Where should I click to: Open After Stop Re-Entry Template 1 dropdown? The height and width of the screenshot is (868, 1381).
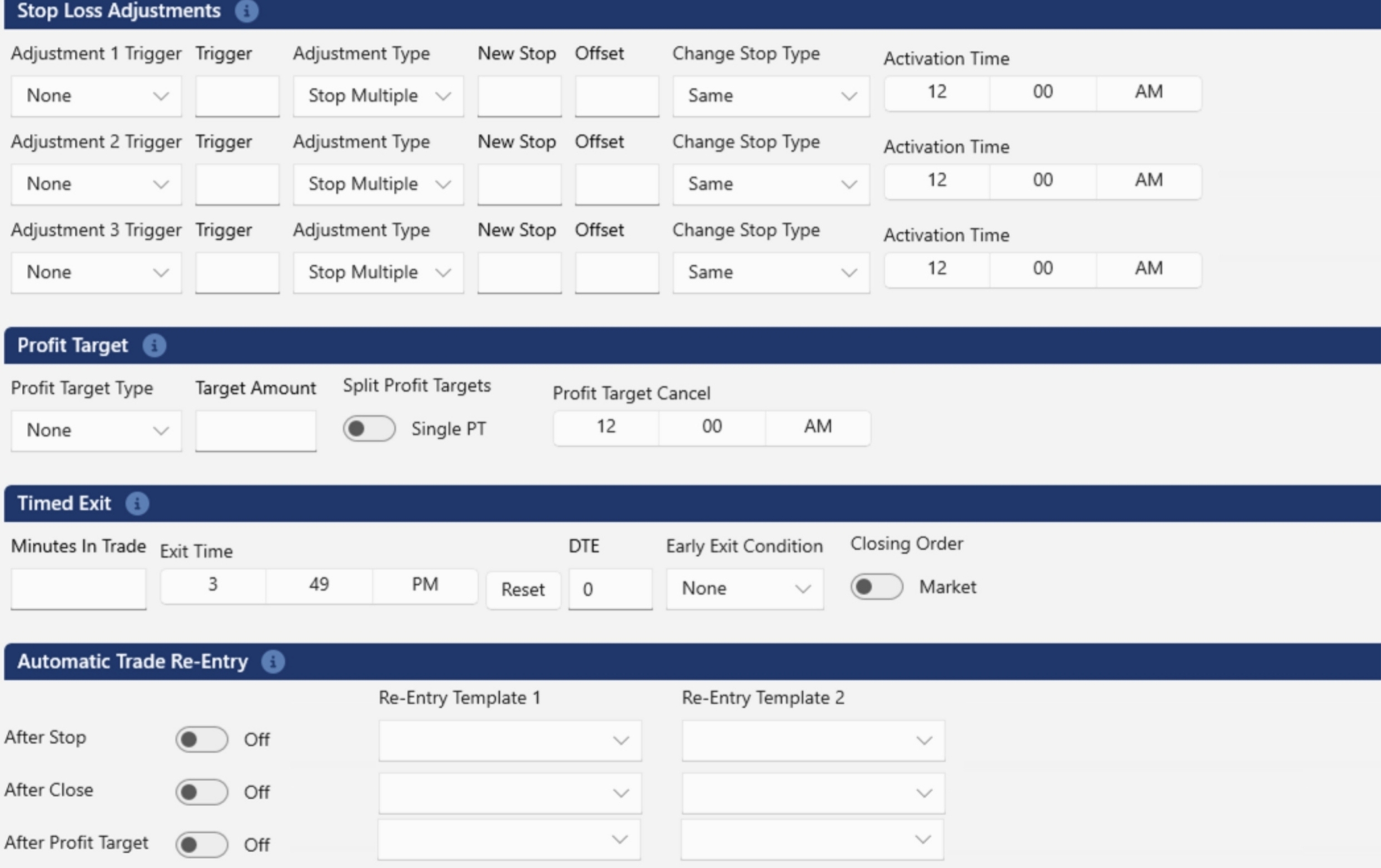tap(509, 741)
